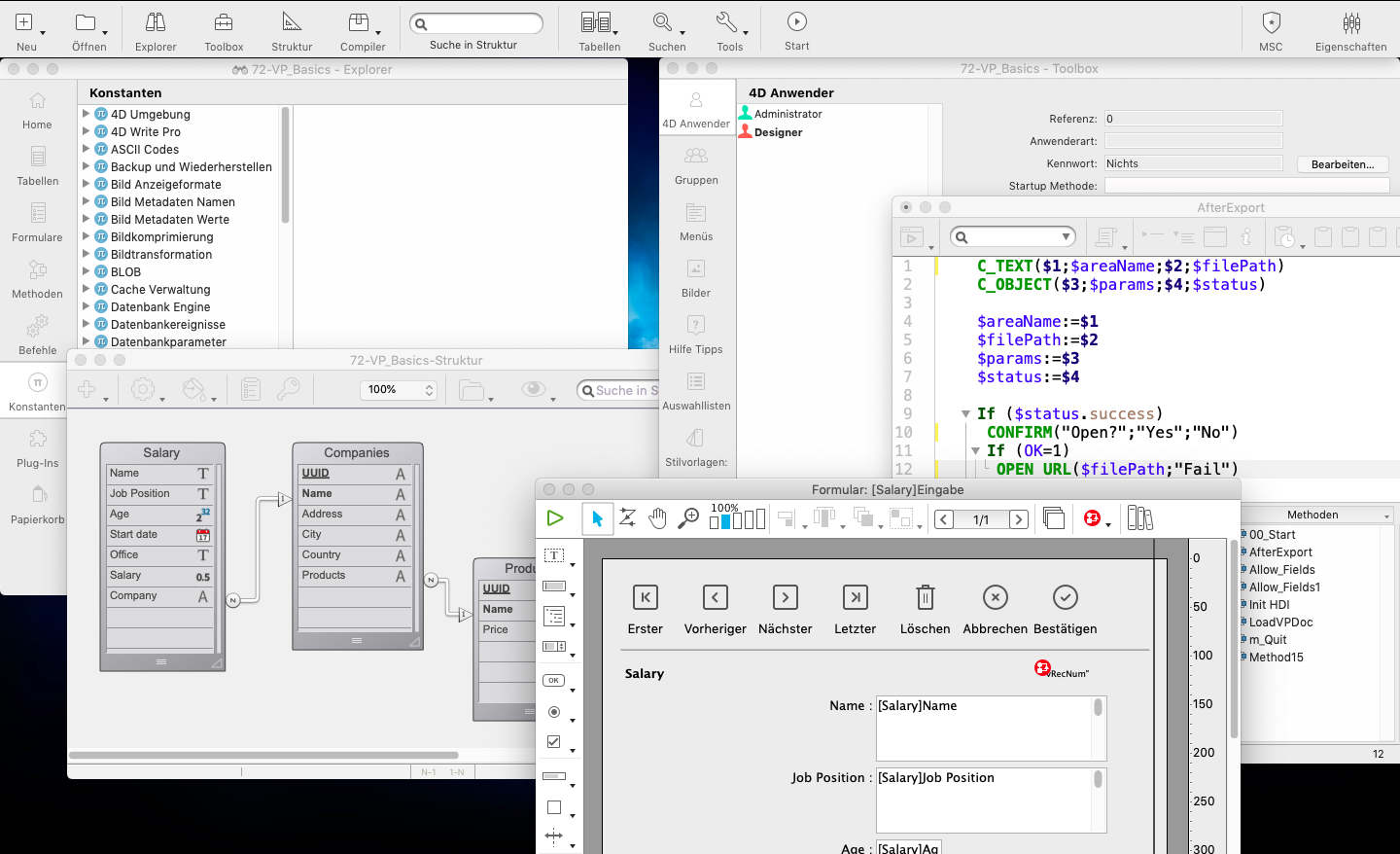
Task: Select the AfterExport method in the list
Action: (x=1280, y=552)
